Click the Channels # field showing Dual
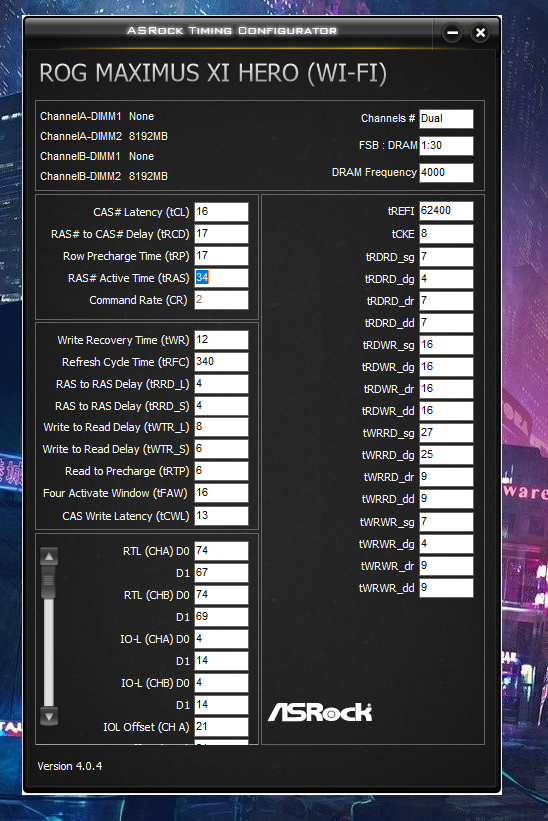This screenshot has height=821, width=548. pos(446,119)
